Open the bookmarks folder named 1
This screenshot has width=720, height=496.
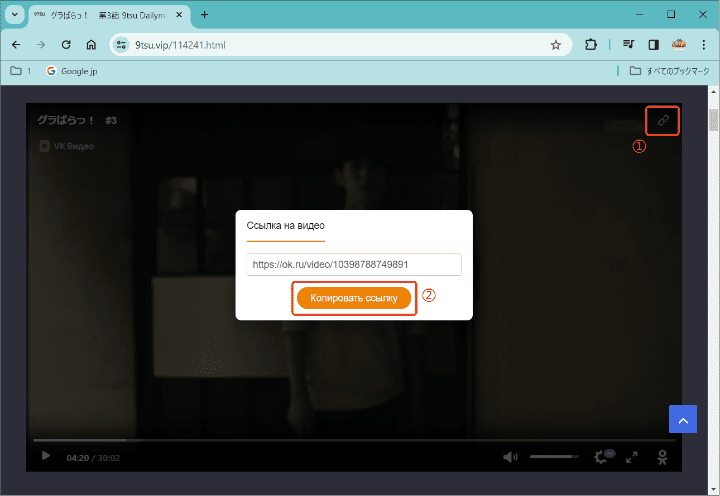21,71
